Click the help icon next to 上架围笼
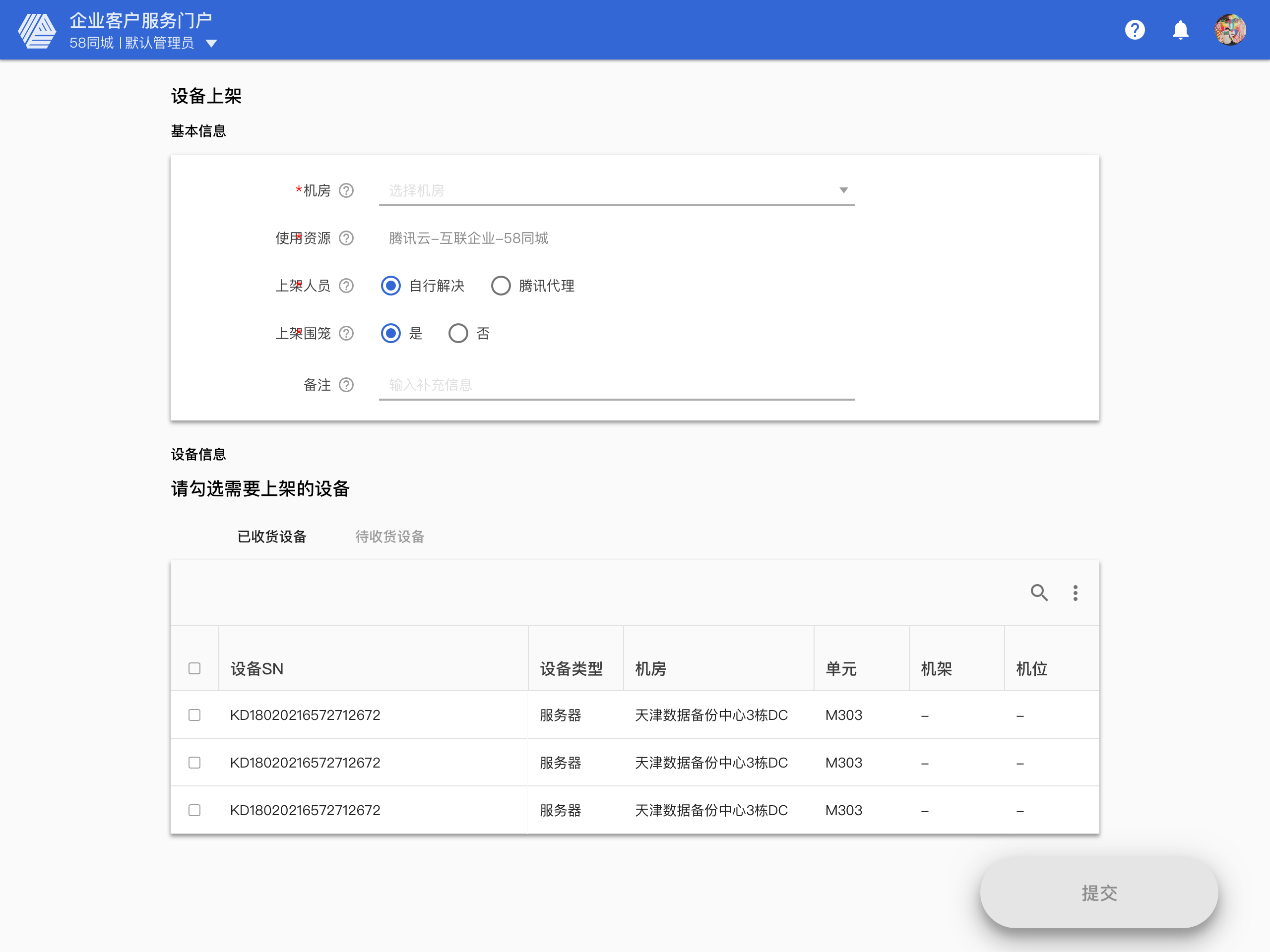This screenshot has width=1270, height=952. point(346,333)
